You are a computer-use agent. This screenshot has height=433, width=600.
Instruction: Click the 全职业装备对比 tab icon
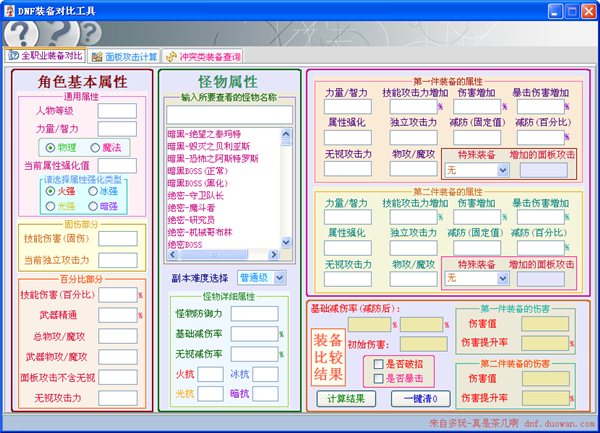click(x=14, y=56)
